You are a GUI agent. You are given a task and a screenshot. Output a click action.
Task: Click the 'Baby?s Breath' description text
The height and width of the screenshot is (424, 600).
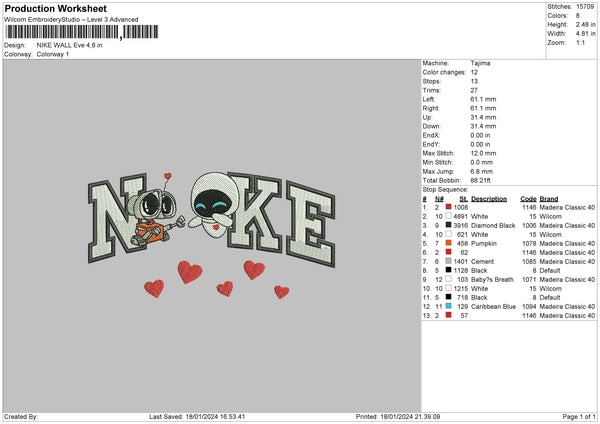(492, 279)
